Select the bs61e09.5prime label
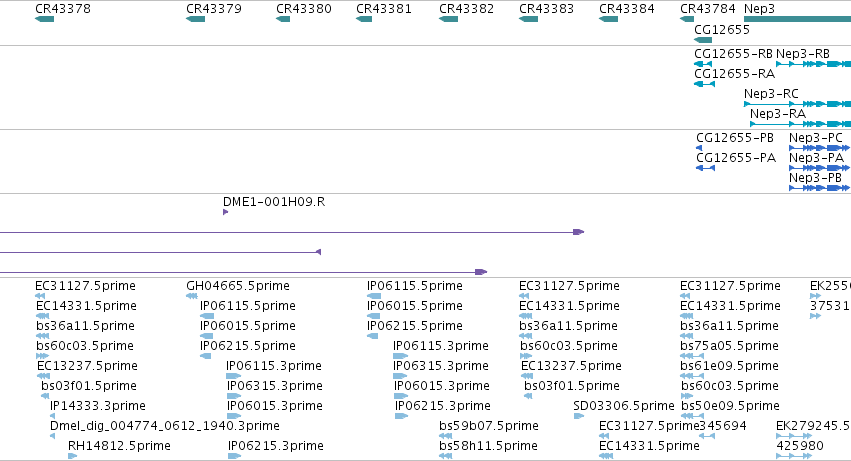This screenshot has height=461, width=851. (x=729, y=366)
